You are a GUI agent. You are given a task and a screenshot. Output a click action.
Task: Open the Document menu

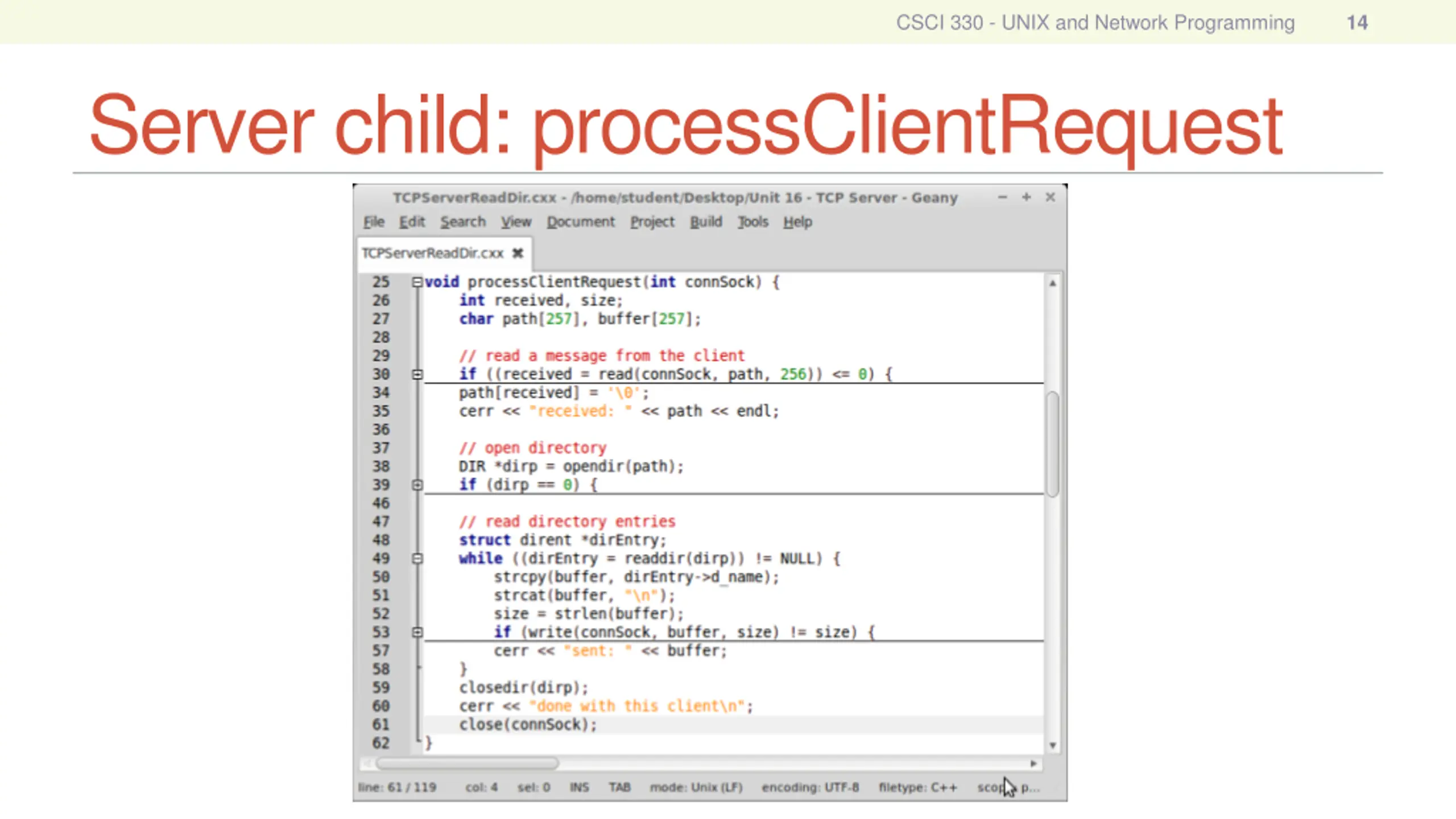click(x=581, y=222)
